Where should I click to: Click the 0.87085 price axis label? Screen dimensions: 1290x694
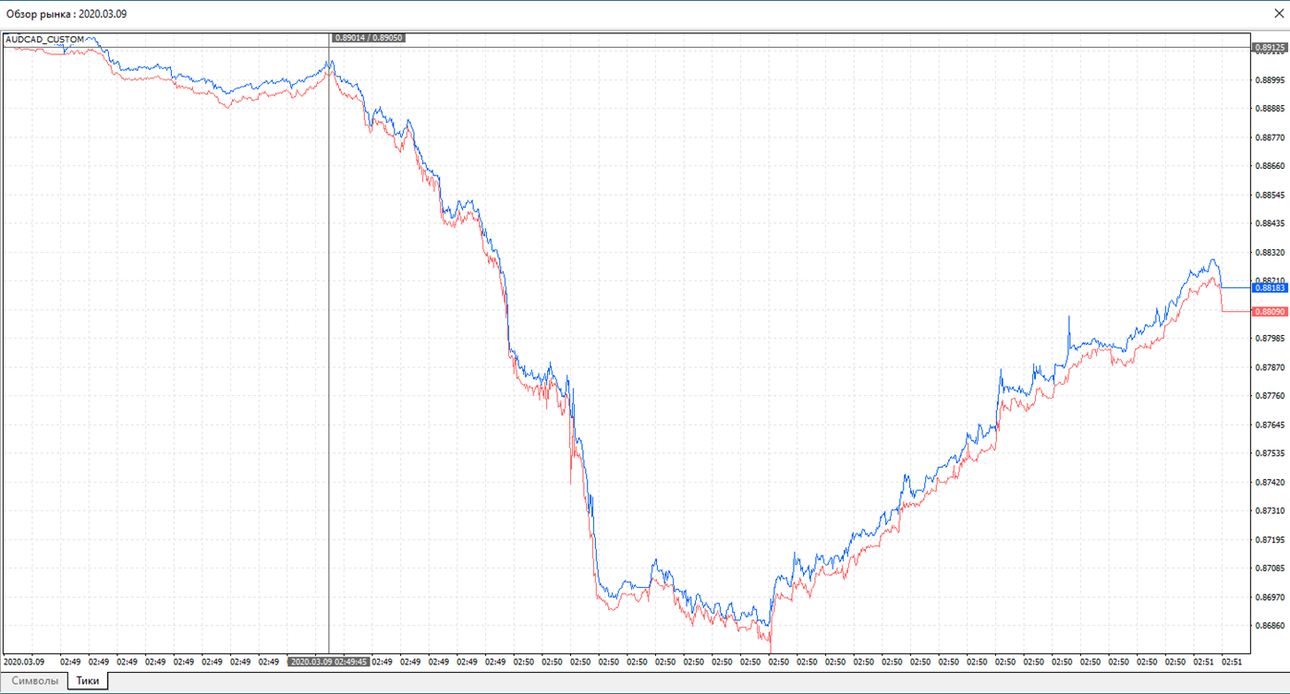[1269, 569]
